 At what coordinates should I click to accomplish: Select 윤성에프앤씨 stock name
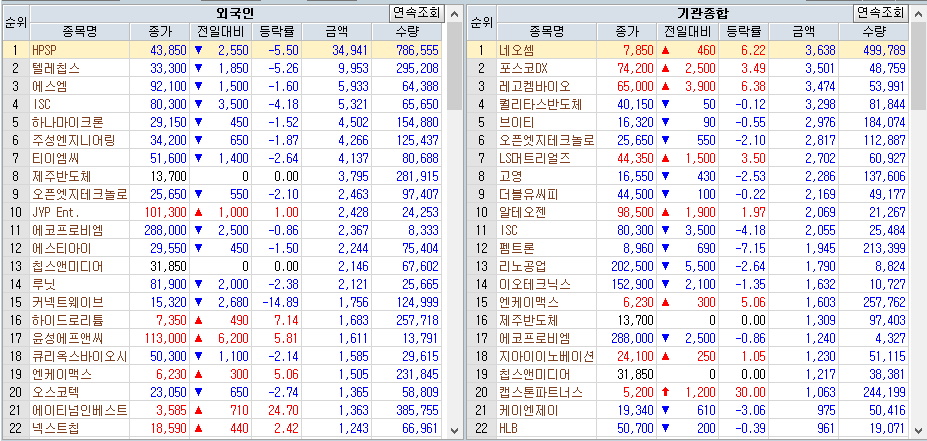(x=68, y=338)
